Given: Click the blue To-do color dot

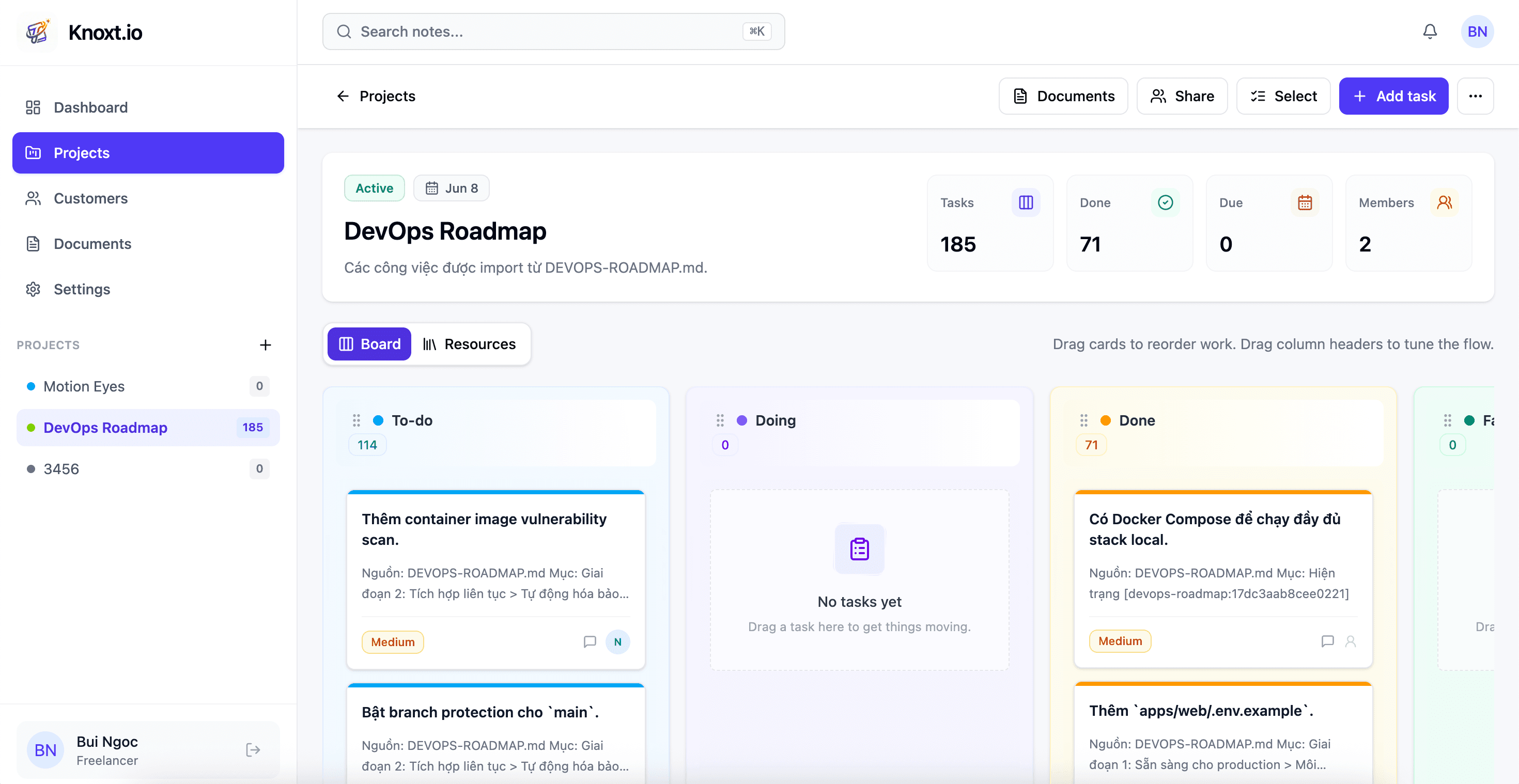Looking at the screenshot, I should (378, 420).
